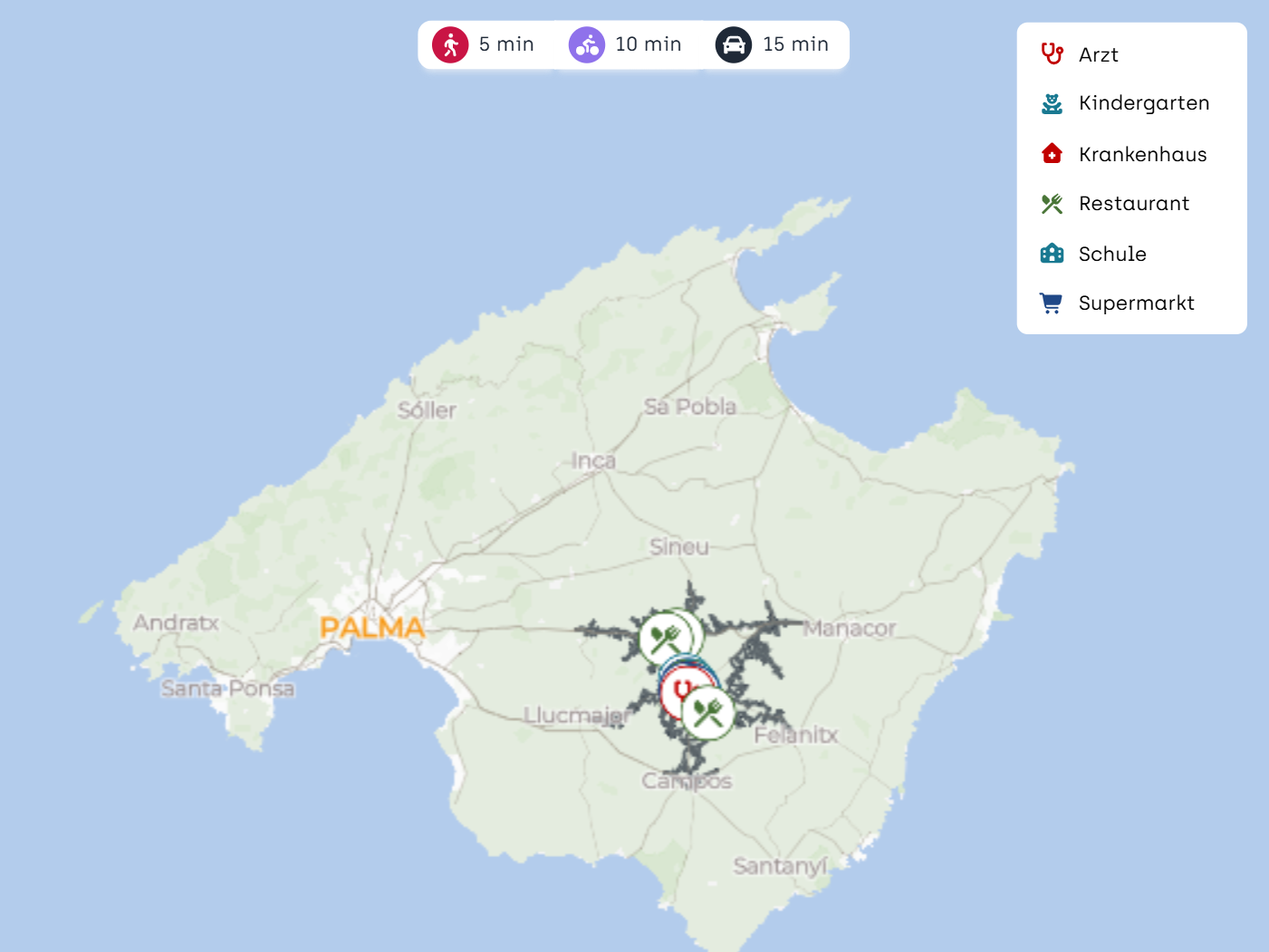
Task: Click the Santanyí label in the south
Action: (780, 867)
